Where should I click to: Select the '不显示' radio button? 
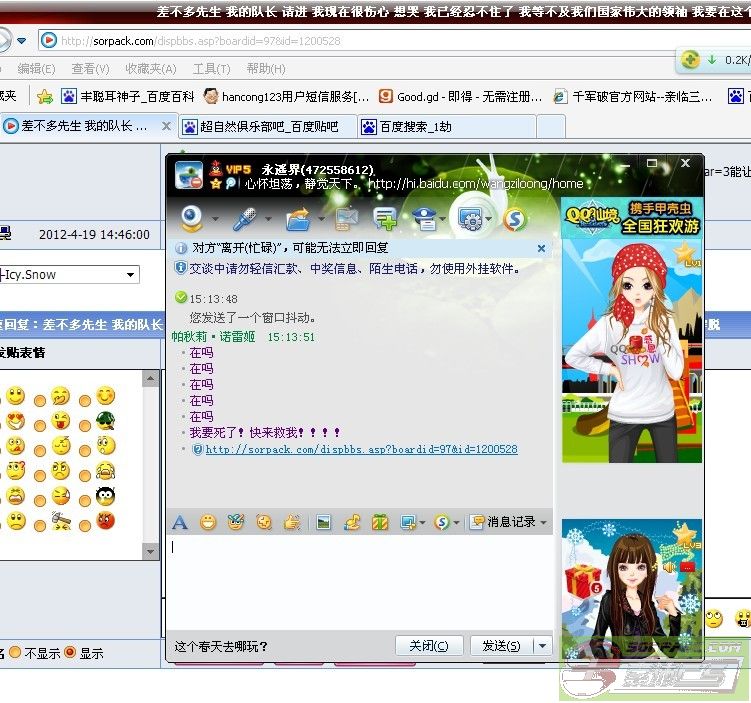(x=15, y=652)
